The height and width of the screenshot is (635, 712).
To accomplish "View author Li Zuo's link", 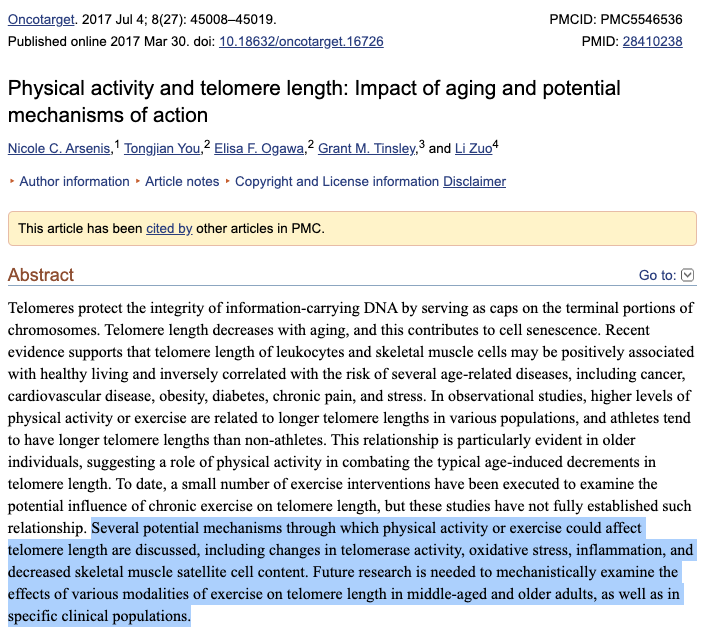I will 473,149.
